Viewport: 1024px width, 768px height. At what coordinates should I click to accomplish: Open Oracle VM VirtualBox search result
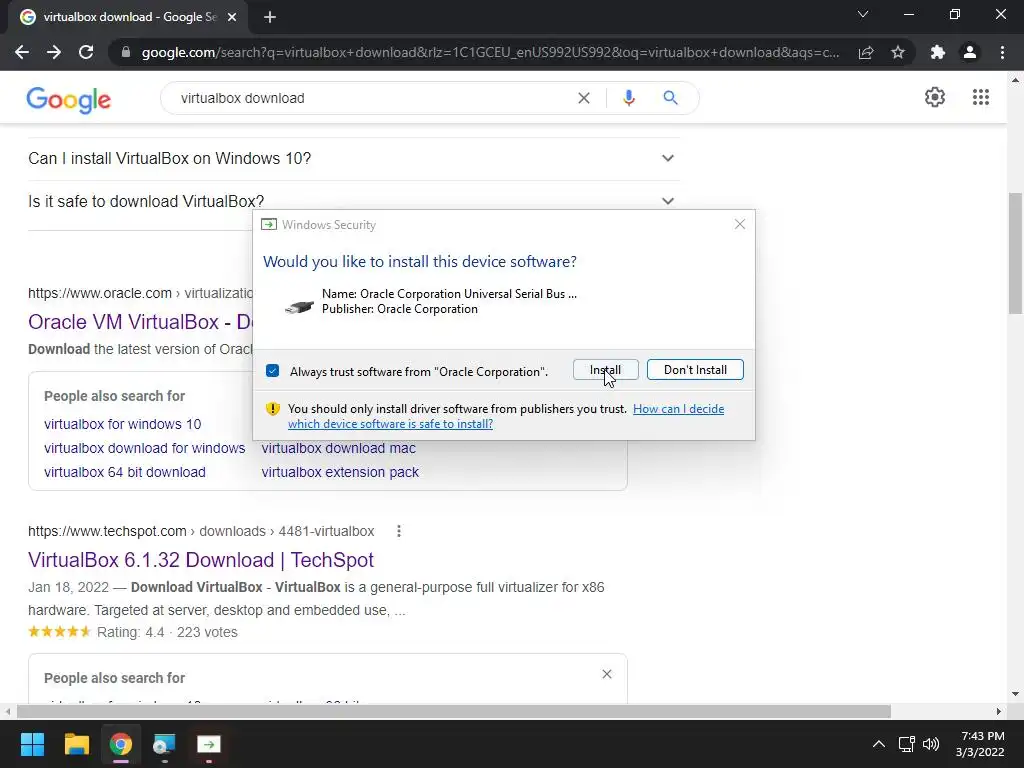coord(140,322)
